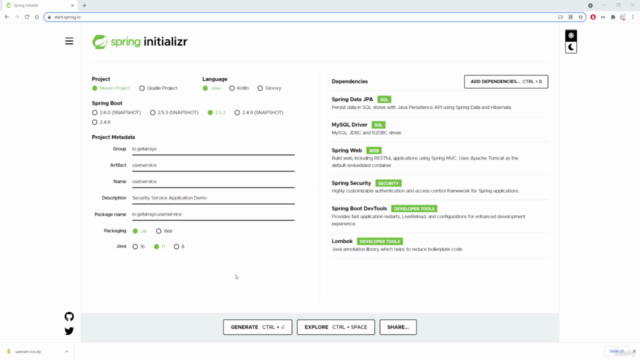Go back in browser history

click(x=7, y=17)
